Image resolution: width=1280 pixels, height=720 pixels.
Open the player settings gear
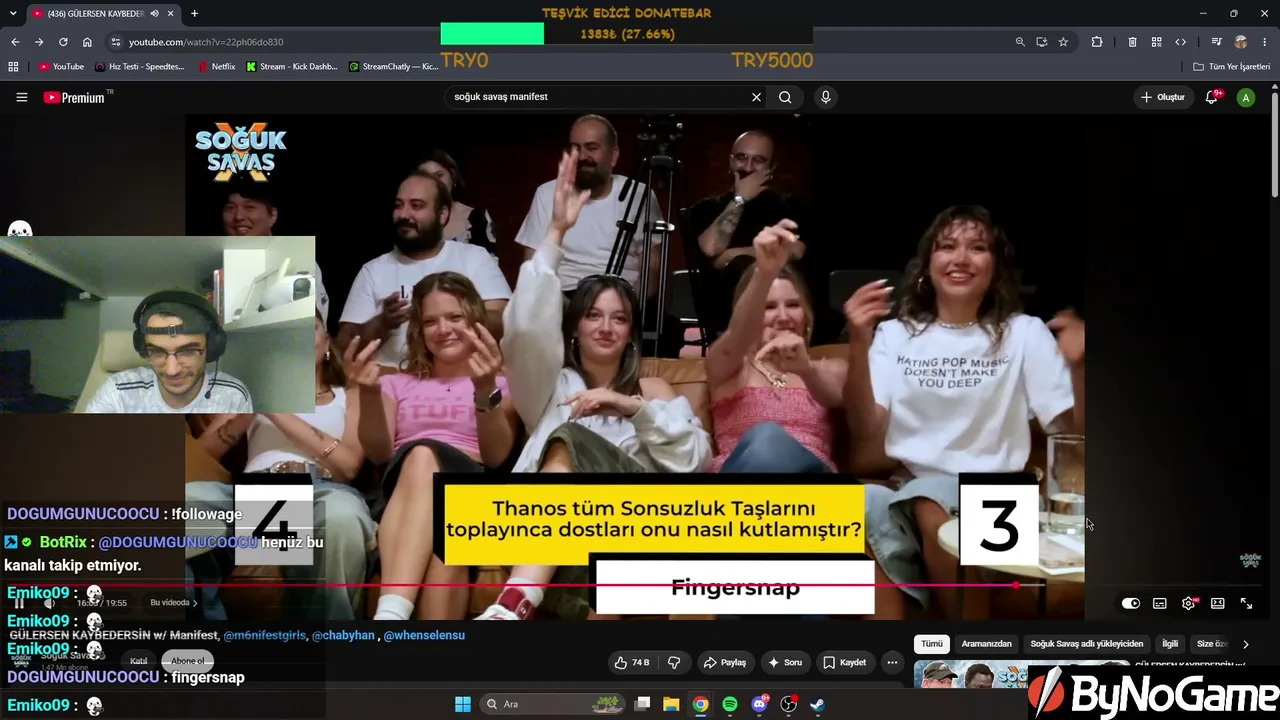(x=1188, y=603)
